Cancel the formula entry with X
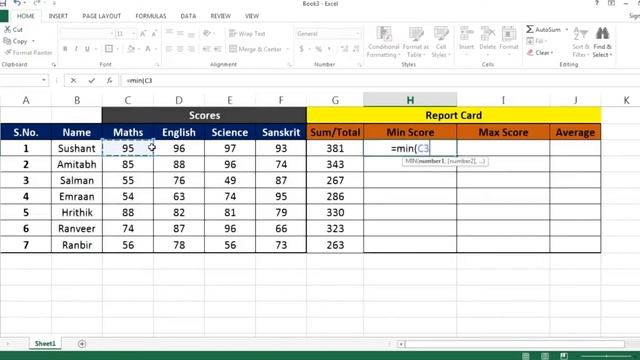Viewport: 640px width, 360px height. click(73, 80)
